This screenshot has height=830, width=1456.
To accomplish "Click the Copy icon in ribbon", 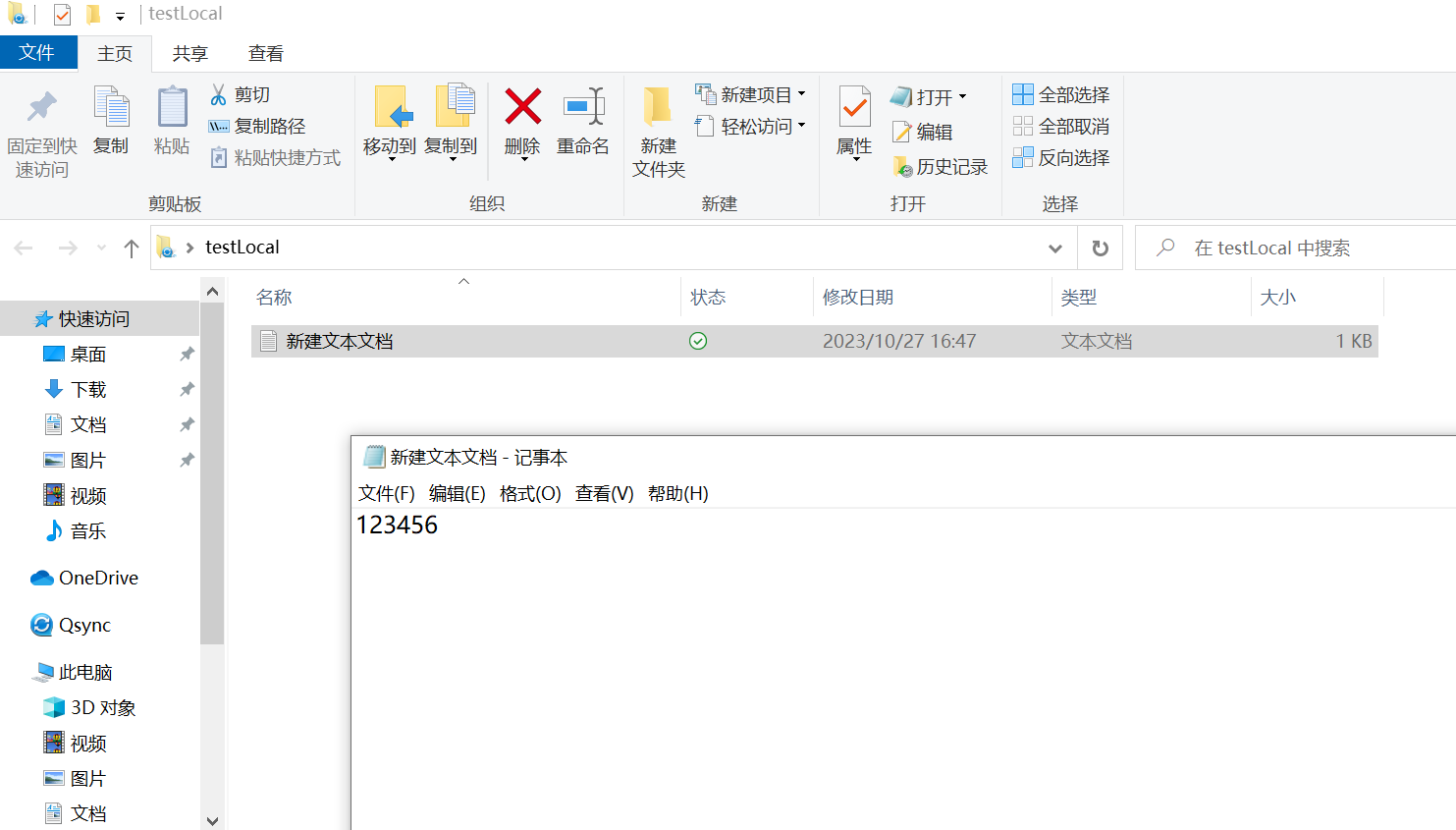I will pos(111,107).
